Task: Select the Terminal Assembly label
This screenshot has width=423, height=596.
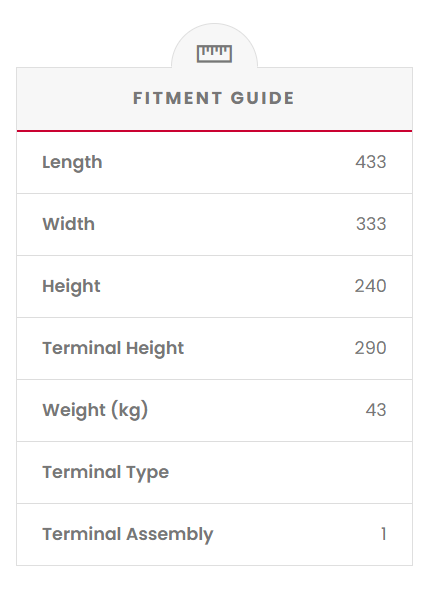Action: click(128, 534)
